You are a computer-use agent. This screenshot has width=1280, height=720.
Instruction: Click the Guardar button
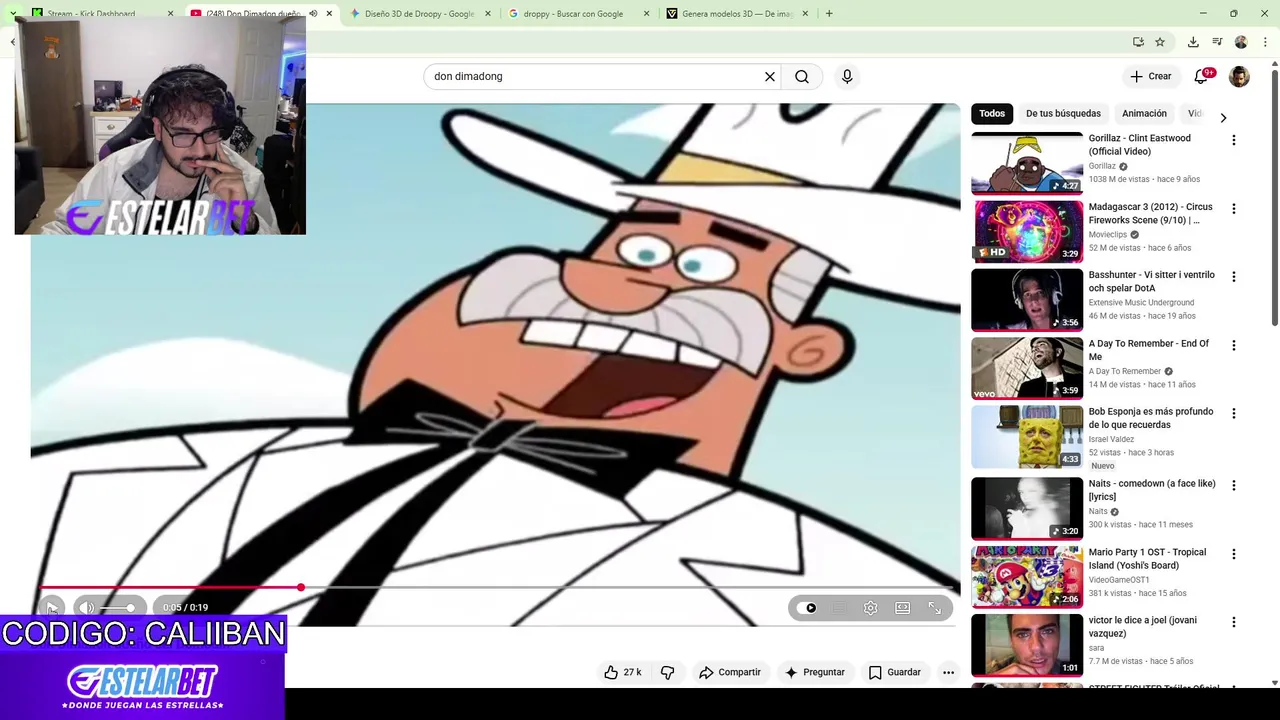tap(894, 672)
